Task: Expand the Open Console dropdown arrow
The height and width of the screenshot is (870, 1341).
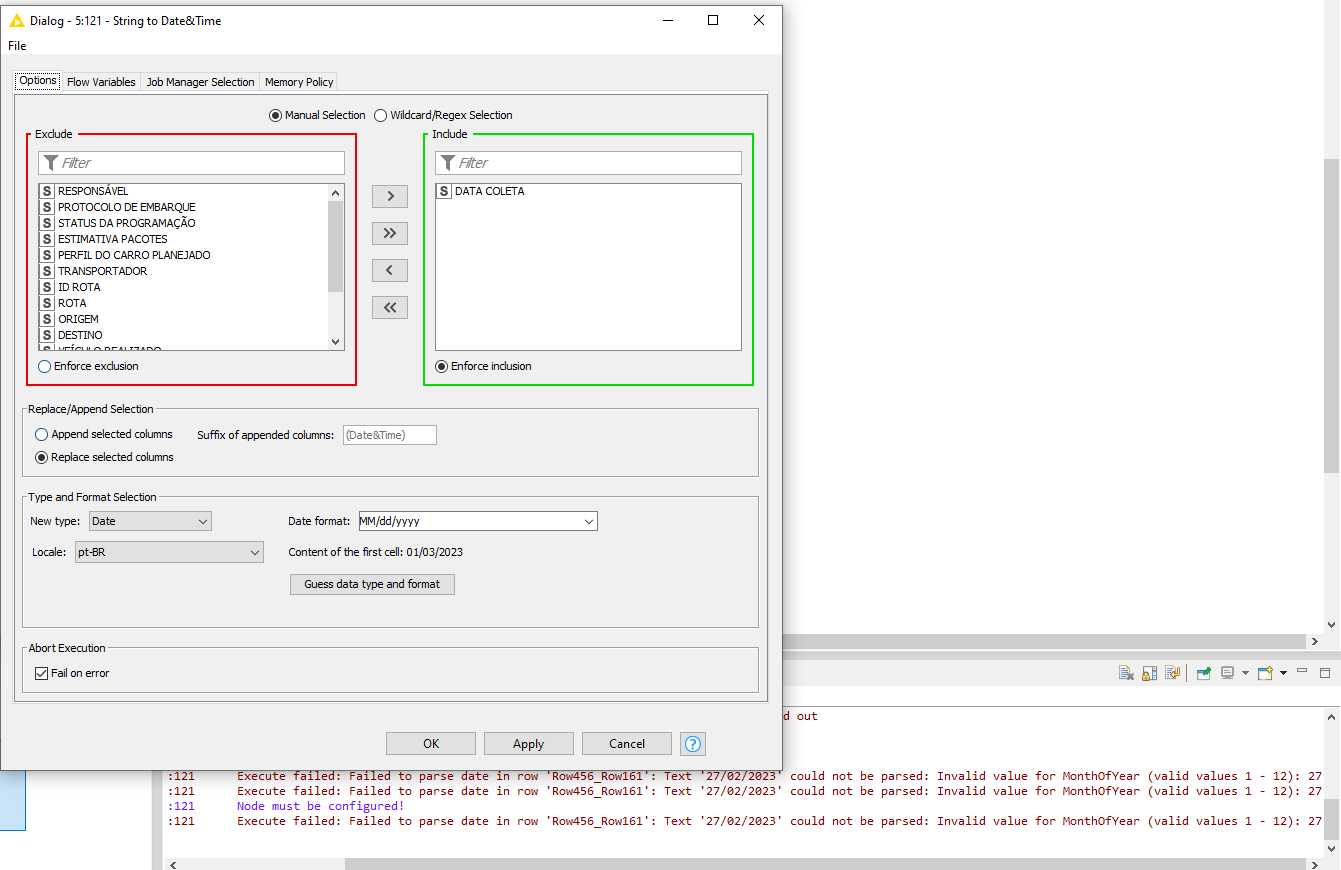Action: click(1283, 673)
